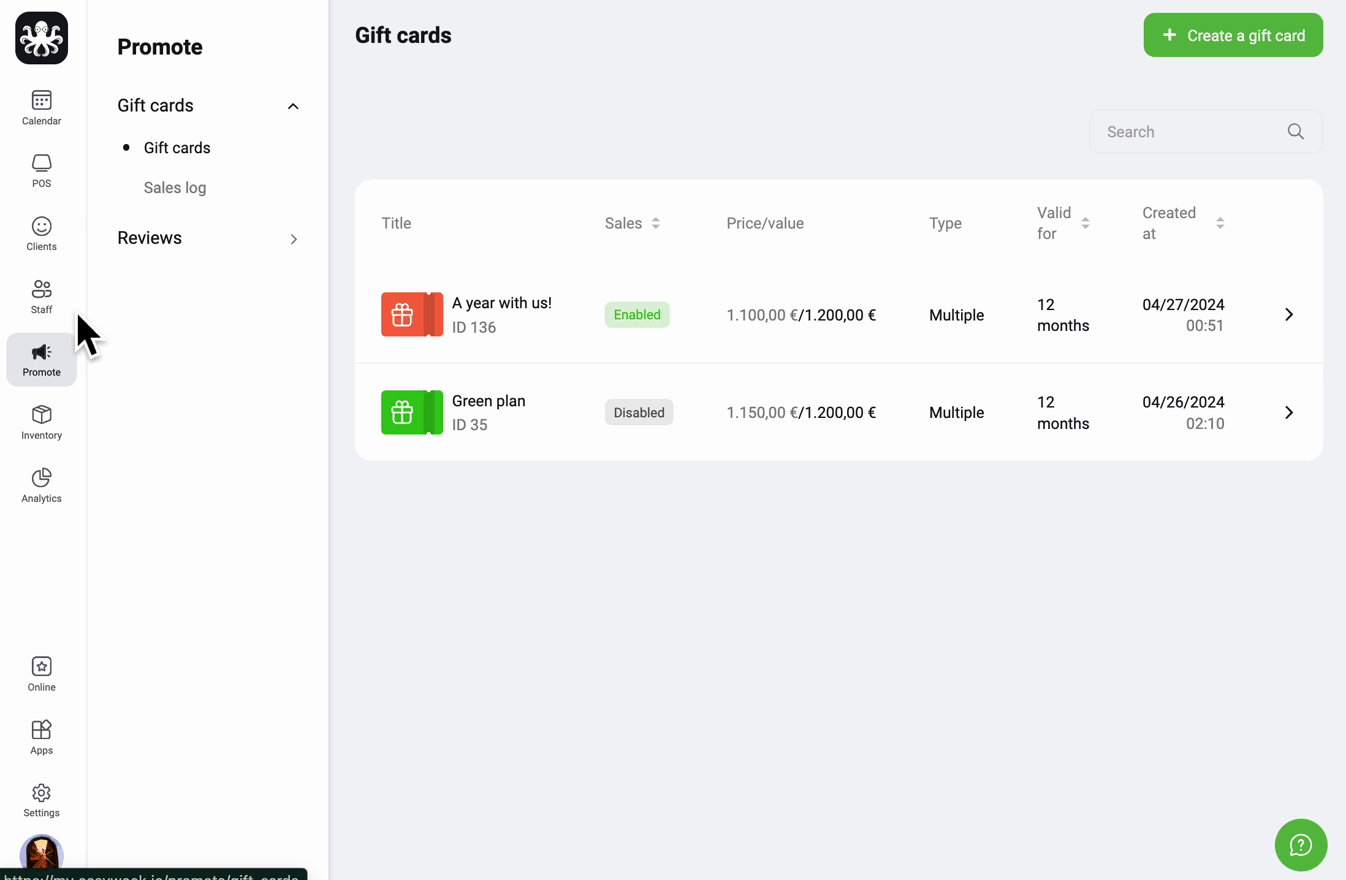
Task: Click the green gift card icon
Action: pos(412,412)
